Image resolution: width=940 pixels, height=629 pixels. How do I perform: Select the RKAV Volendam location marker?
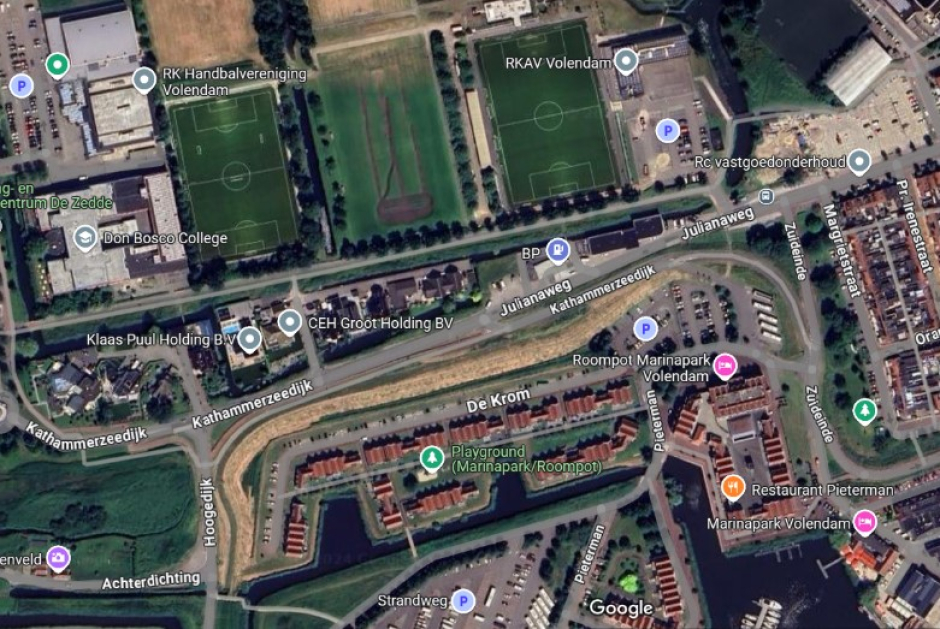click(626, 61)
